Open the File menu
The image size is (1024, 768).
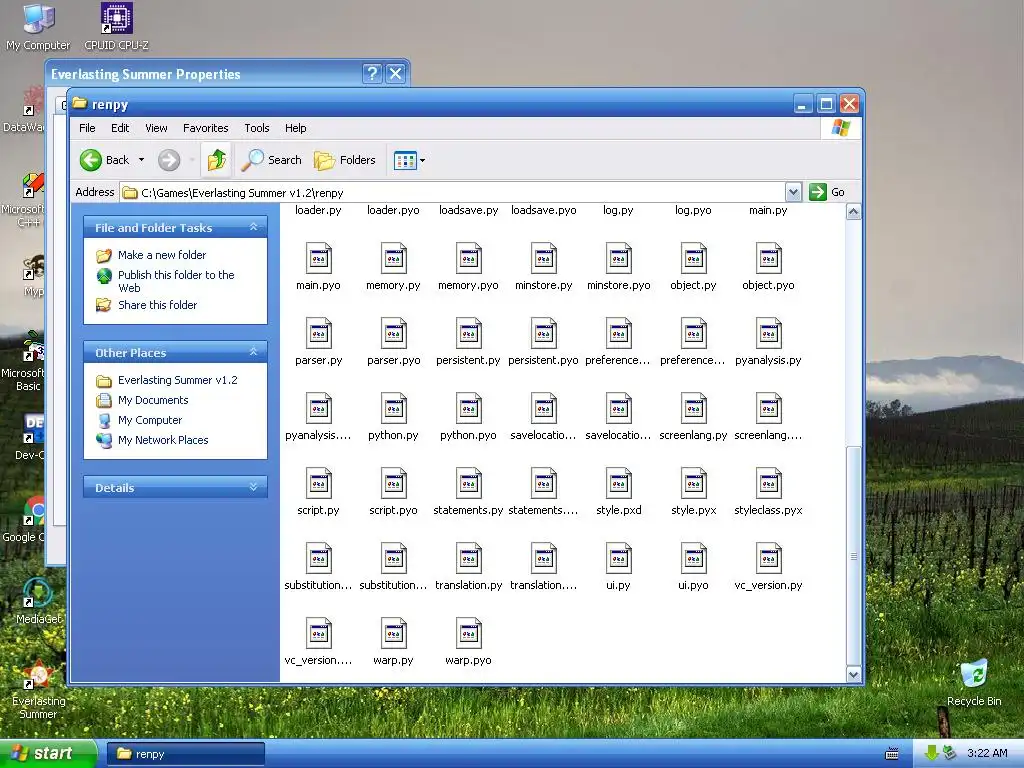pyautogui.click(x=87, y=128)
